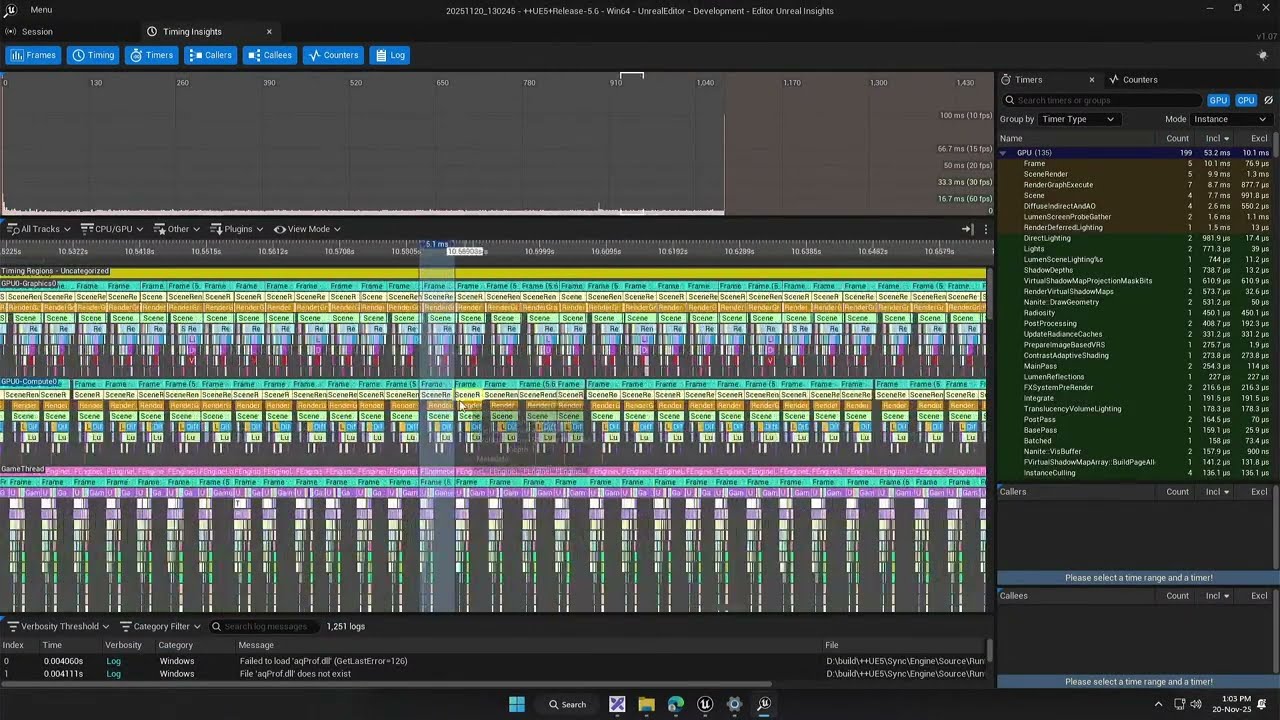Open the Plugins dropdown

click(238, 229)
